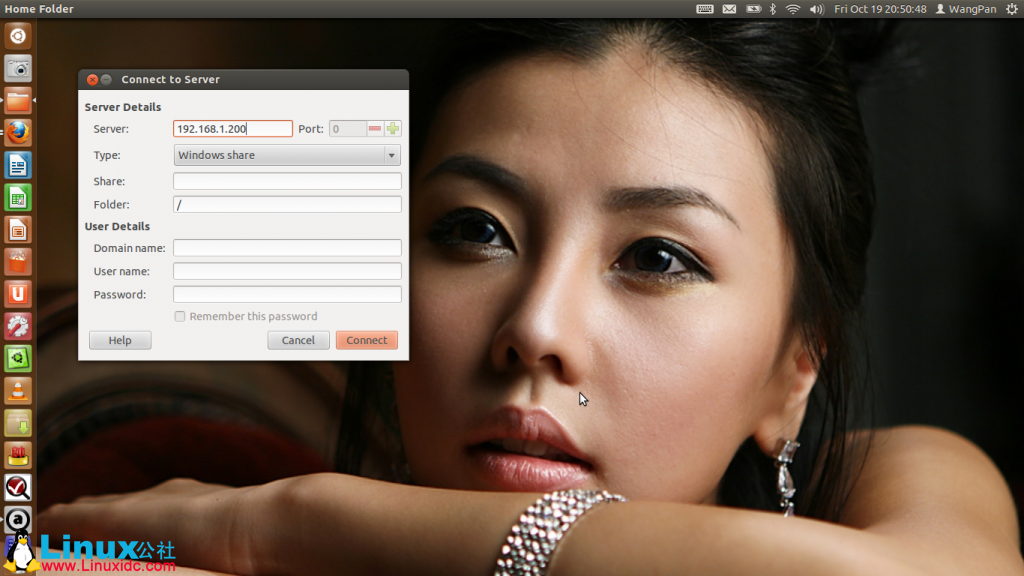Screen dimensions: 1024x576
Task: Open the green download arrow dock icon
Action: coord(18,423)
